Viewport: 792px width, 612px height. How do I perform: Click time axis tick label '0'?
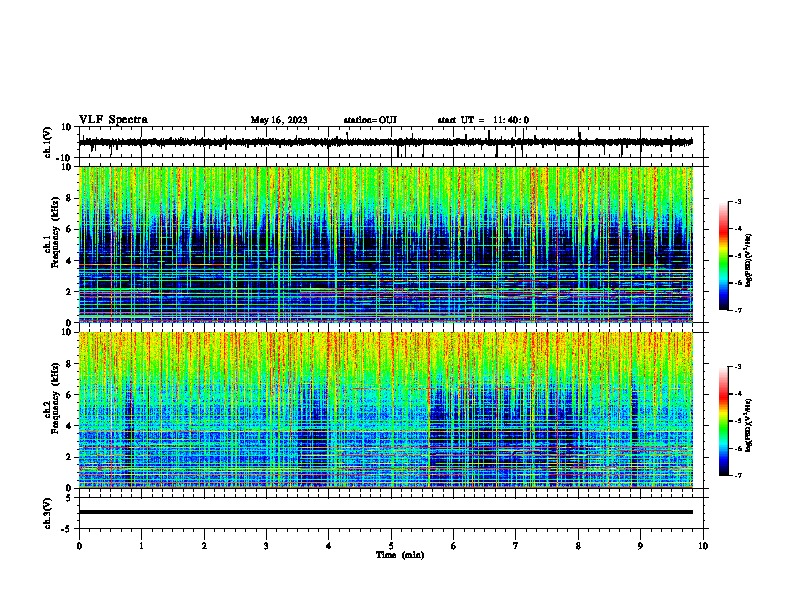tap(79, 546)
